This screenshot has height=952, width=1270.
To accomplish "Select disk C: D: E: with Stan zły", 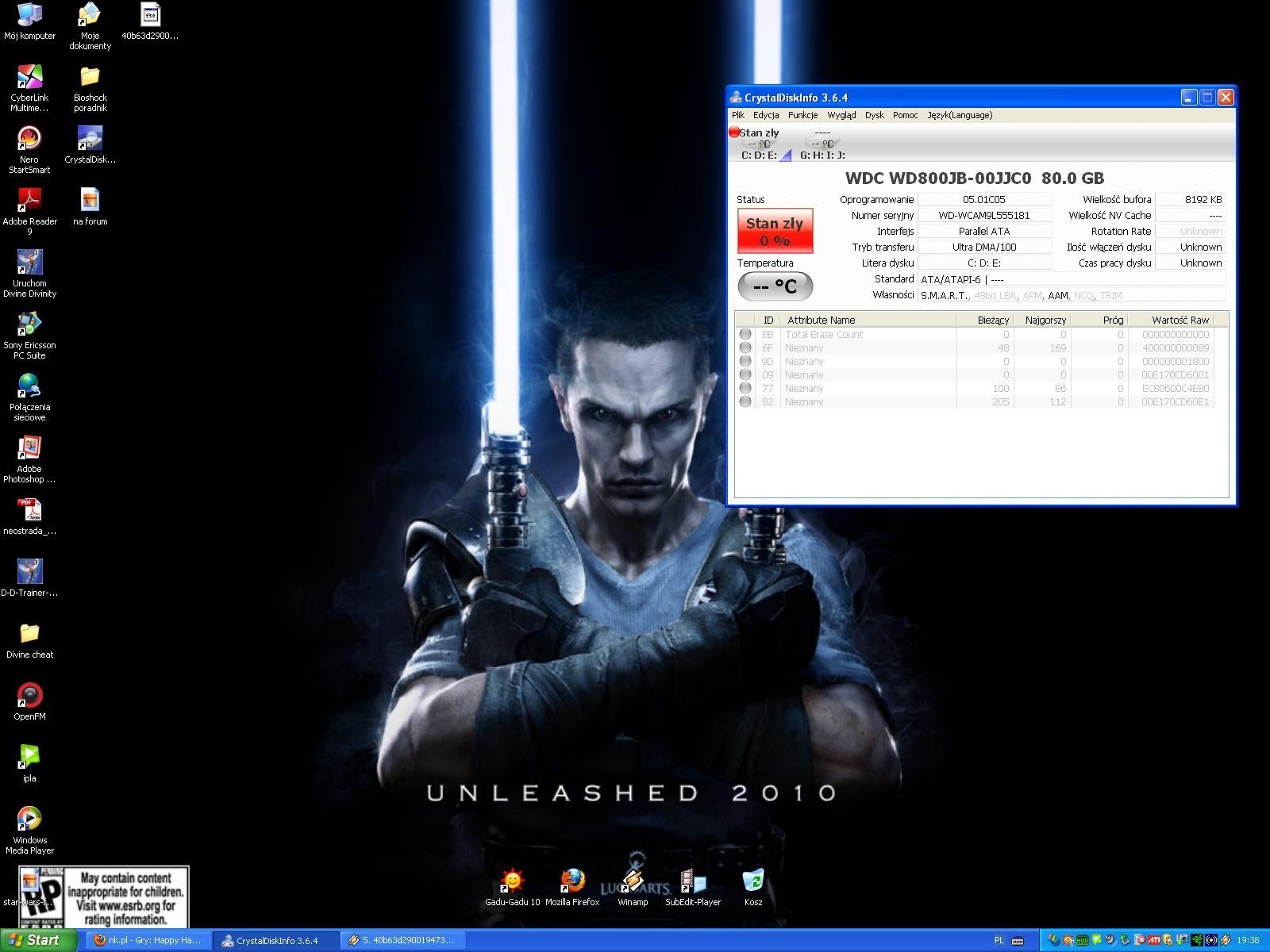I will tap(760, 144).
